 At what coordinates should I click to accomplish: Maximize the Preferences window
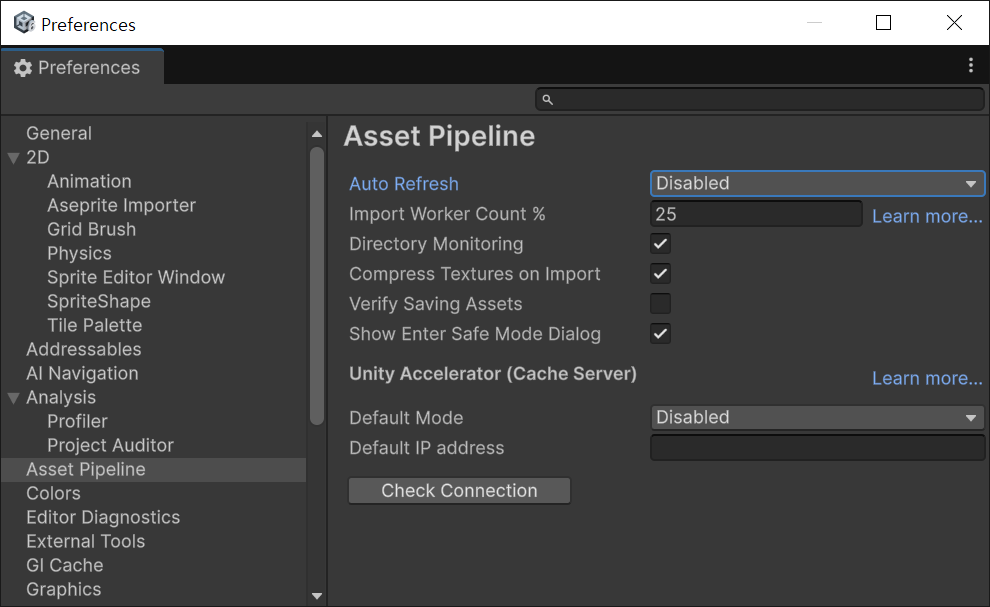click(883, 23)
